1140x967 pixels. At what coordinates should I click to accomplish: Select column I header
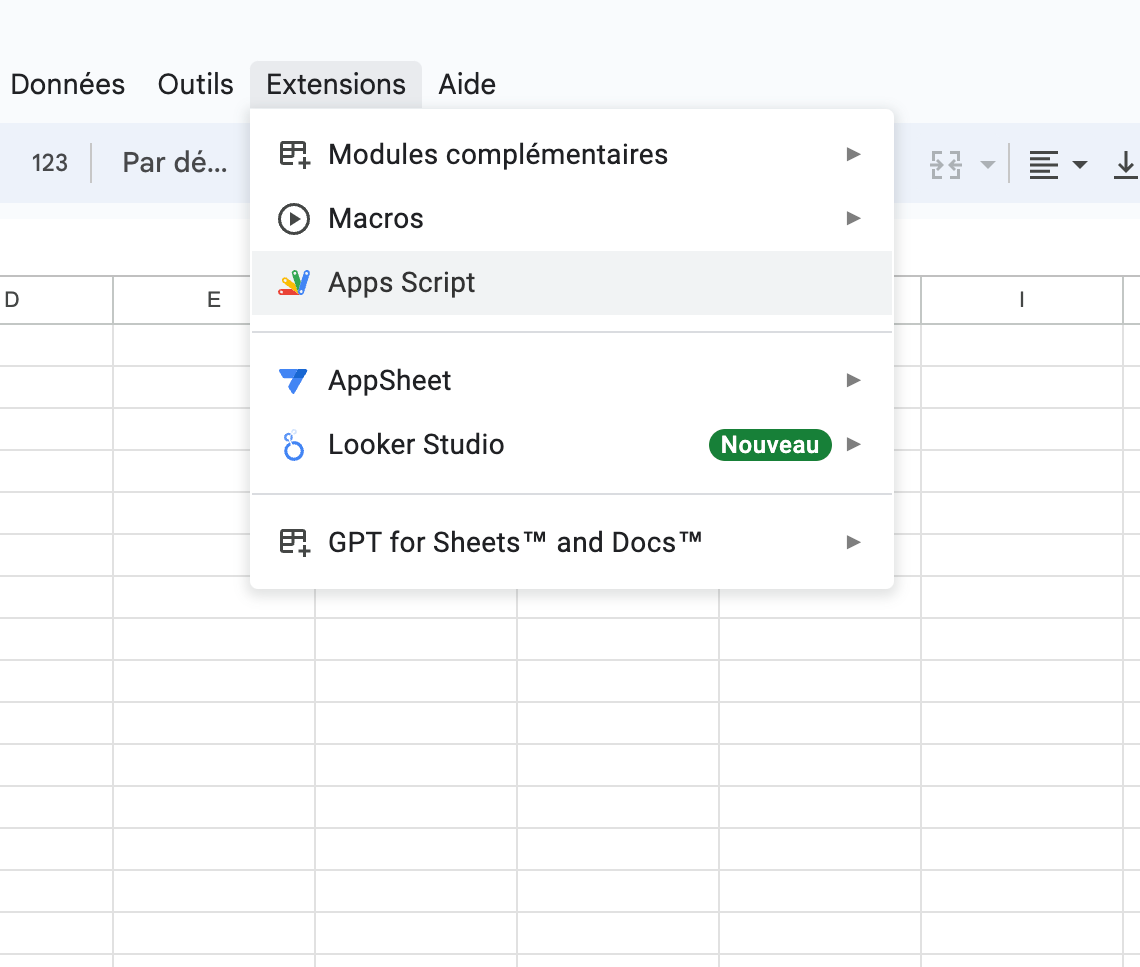[x=1021, y=300]
